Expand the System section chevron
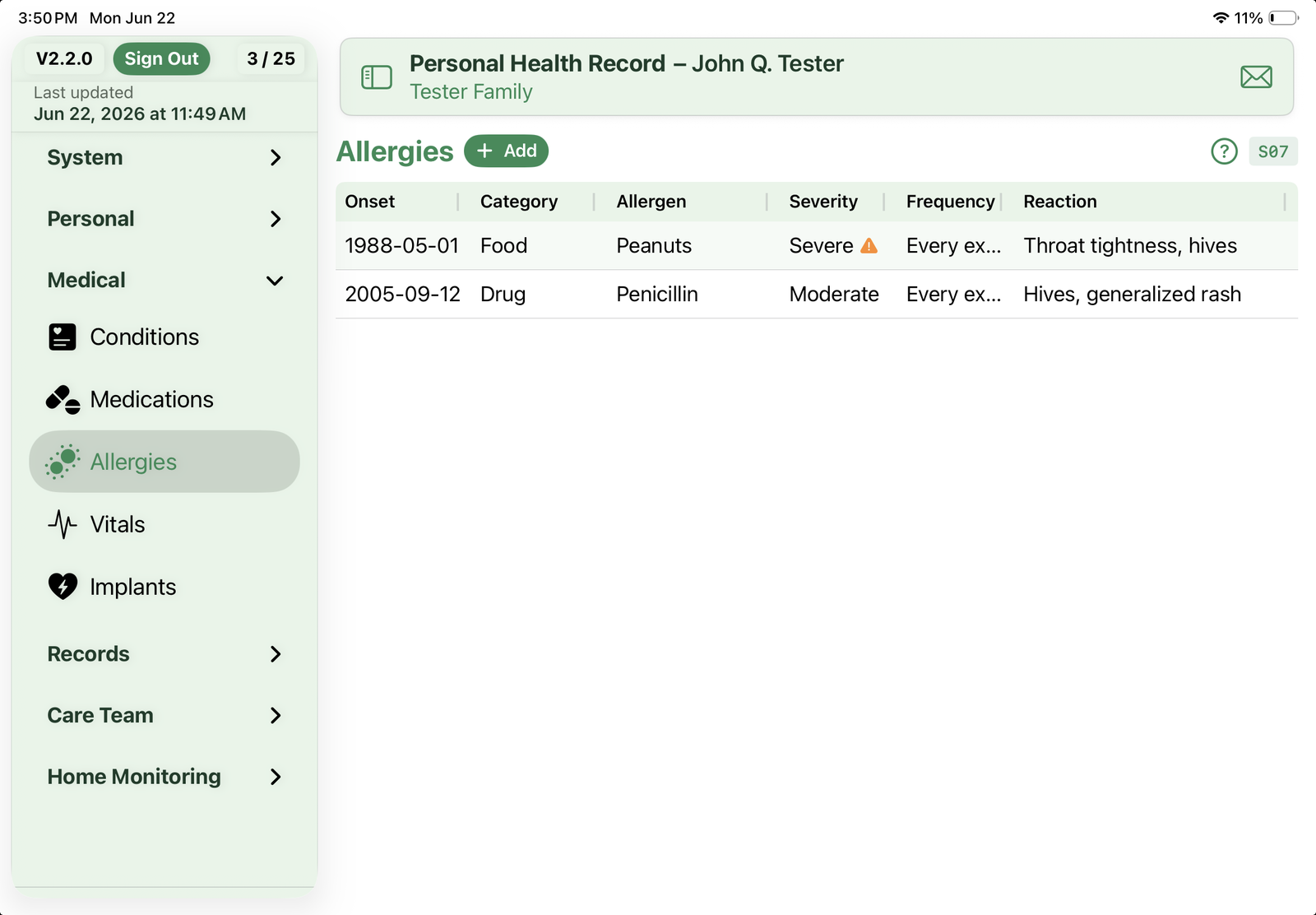 click(x=276, y=158)
